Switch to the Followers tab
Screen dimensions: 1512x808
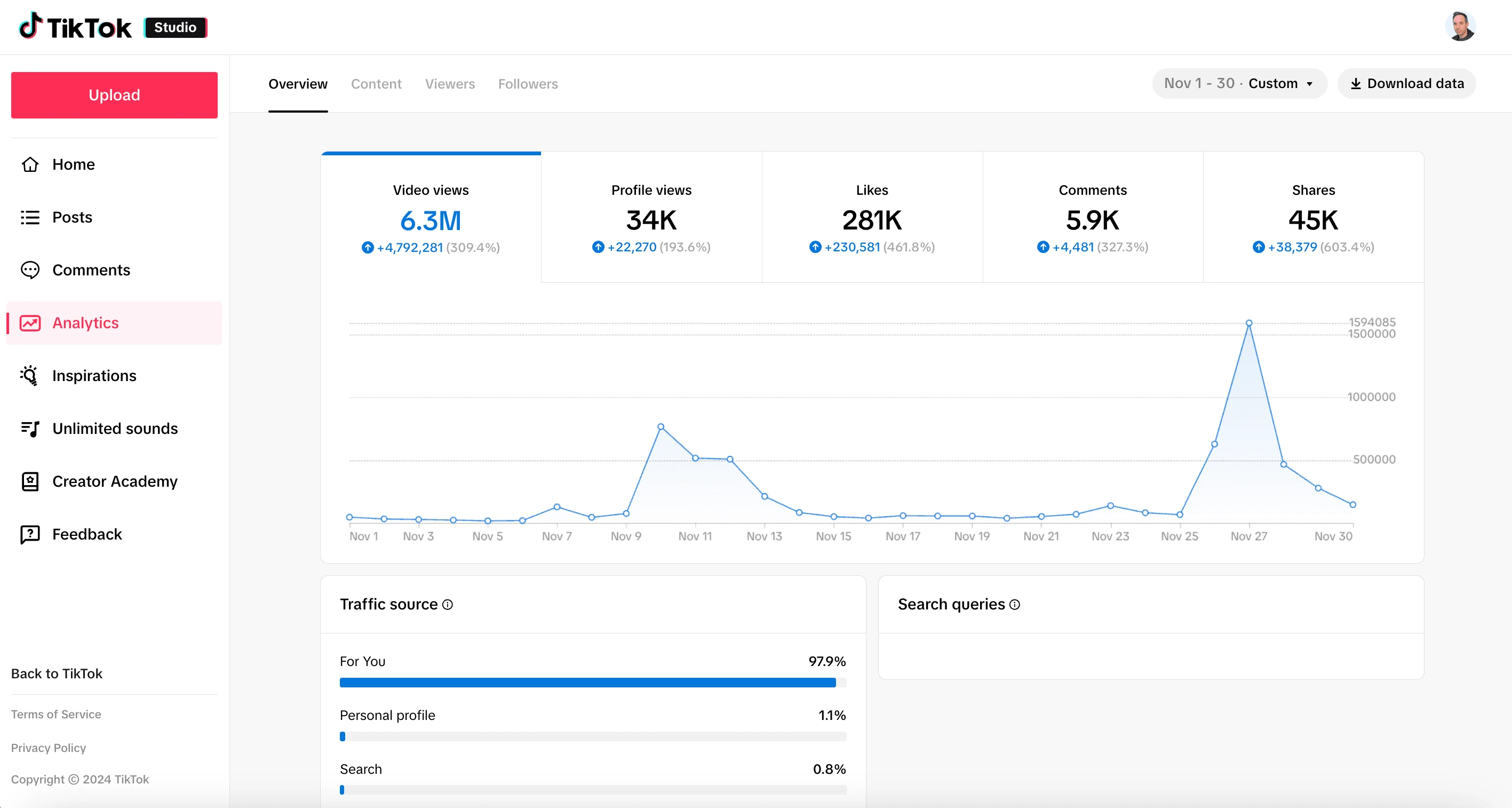point(528,84)
